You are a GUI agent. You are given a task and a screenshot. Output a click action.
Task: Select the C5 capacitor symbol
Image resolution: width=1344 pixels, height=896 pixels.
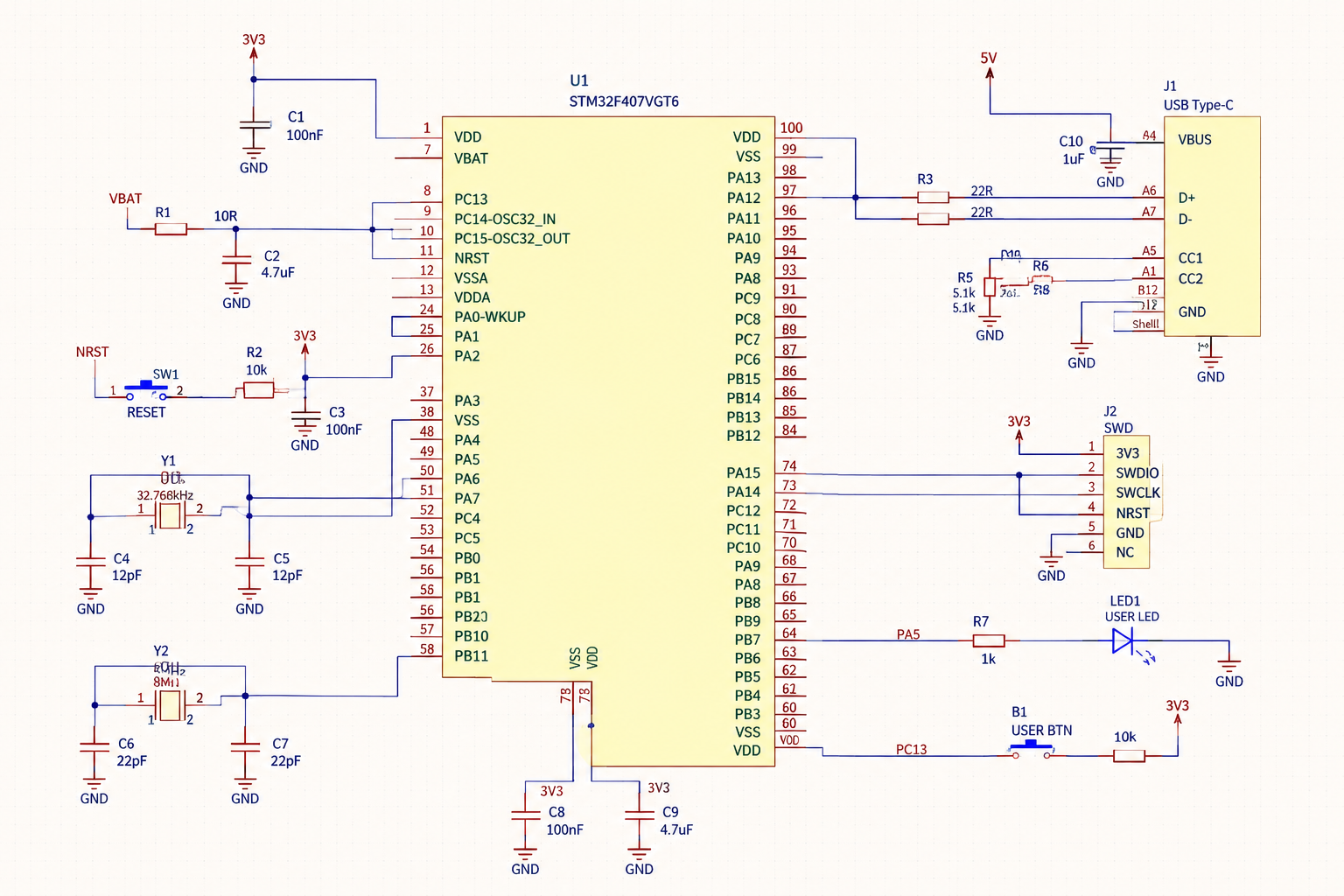[x=249, y=560]
